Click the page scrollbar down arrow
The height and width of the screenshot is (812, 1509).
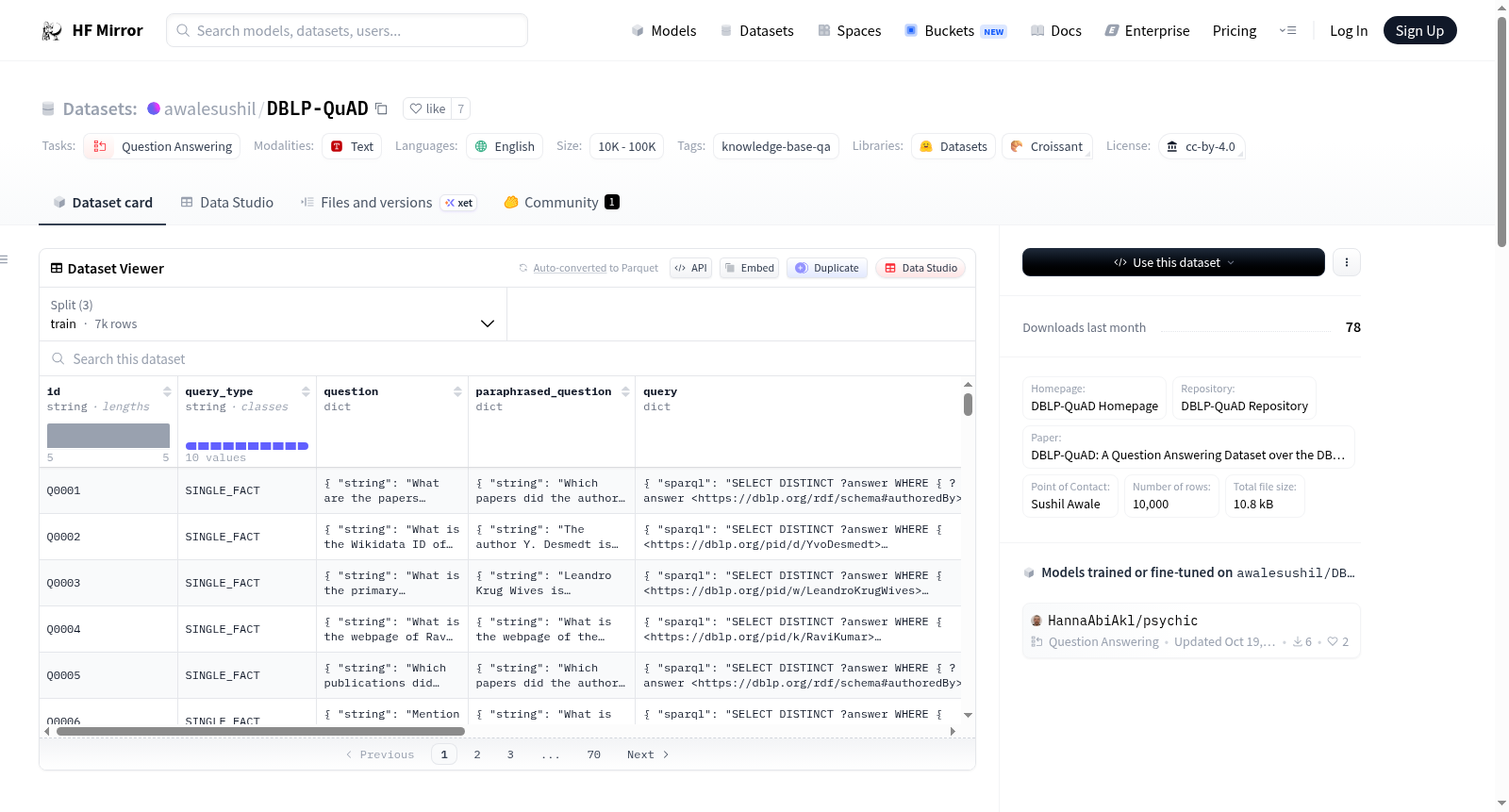coord(1501,804)
